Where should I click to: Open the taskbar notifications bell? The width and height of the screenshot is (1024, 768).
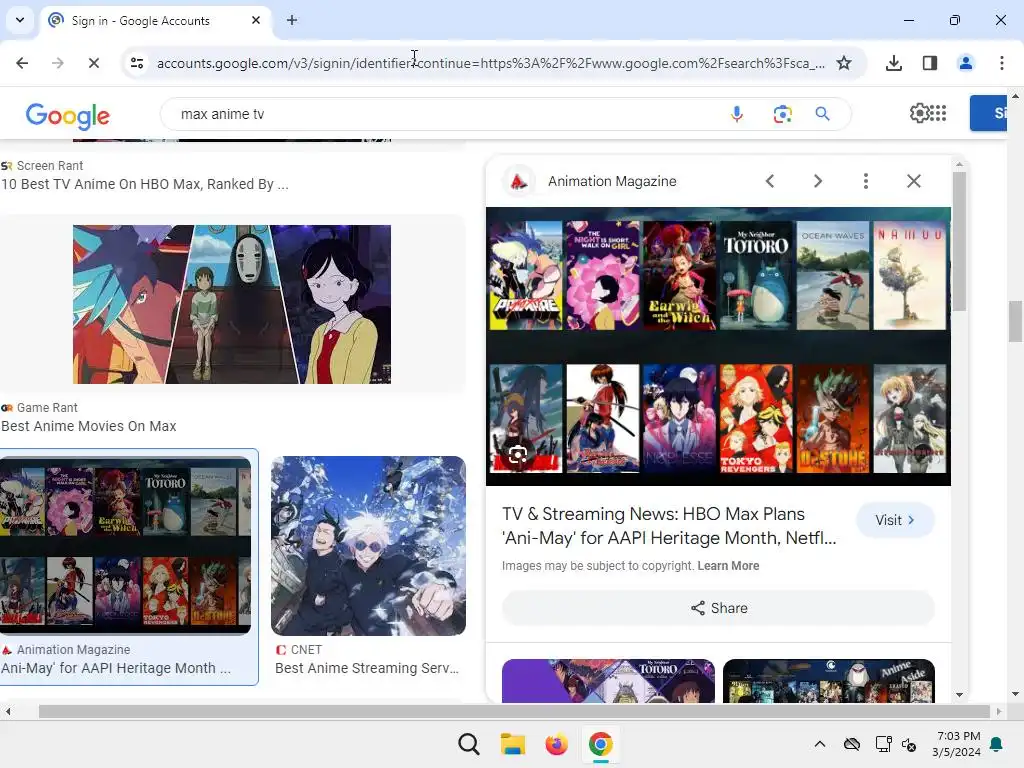(996, 744)
